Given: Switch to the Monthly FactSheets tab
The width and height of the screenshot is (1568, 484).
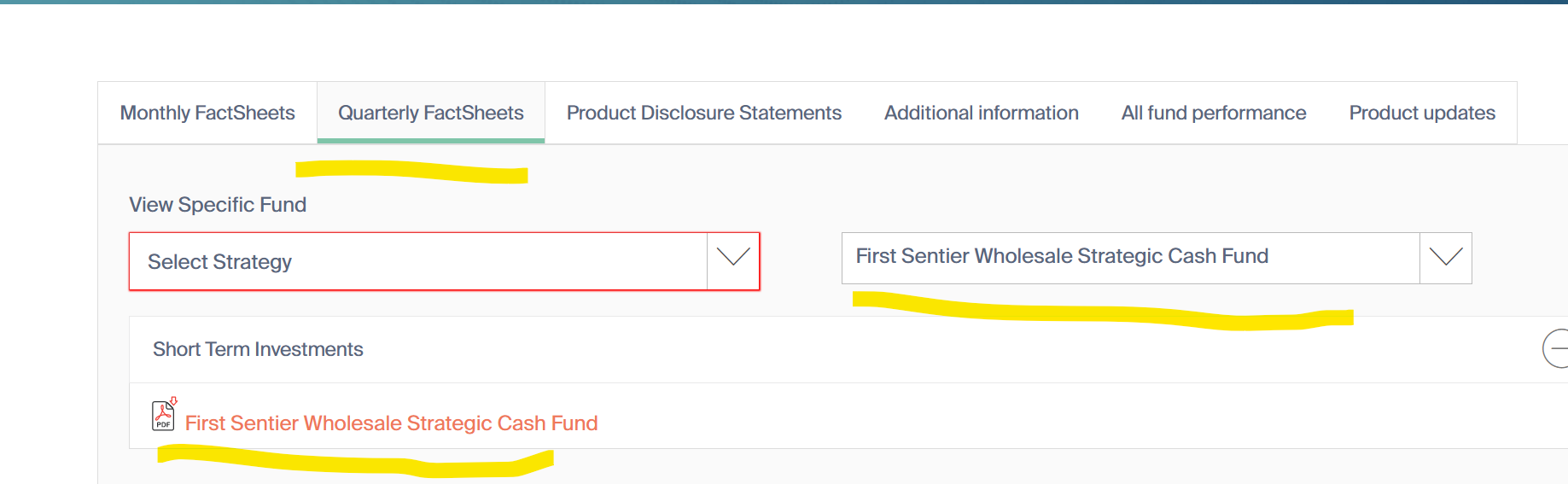Looking at the screenshot, I should click(207, 113).
